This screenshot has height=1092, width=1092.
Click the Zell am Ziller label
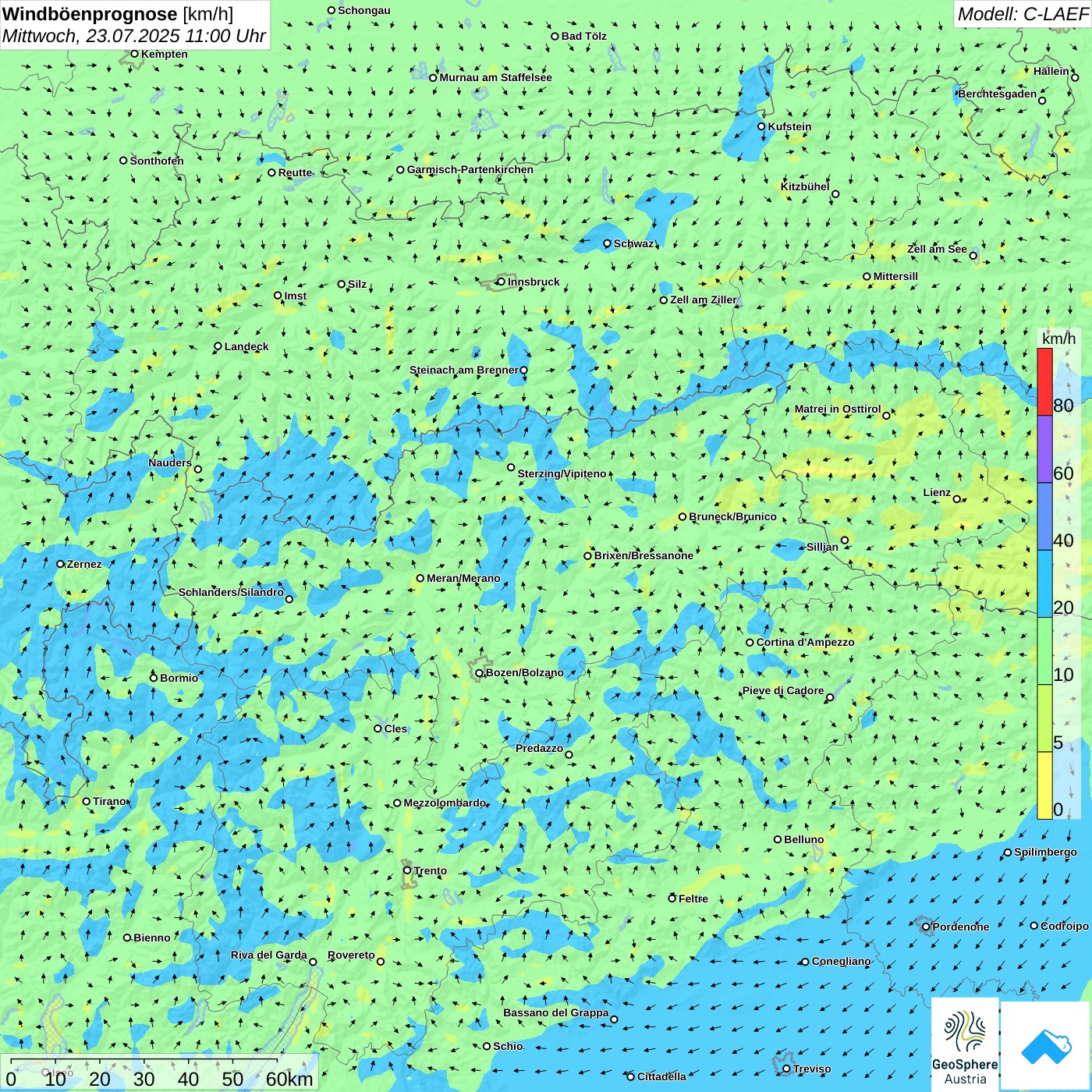(x=703, y=300)
